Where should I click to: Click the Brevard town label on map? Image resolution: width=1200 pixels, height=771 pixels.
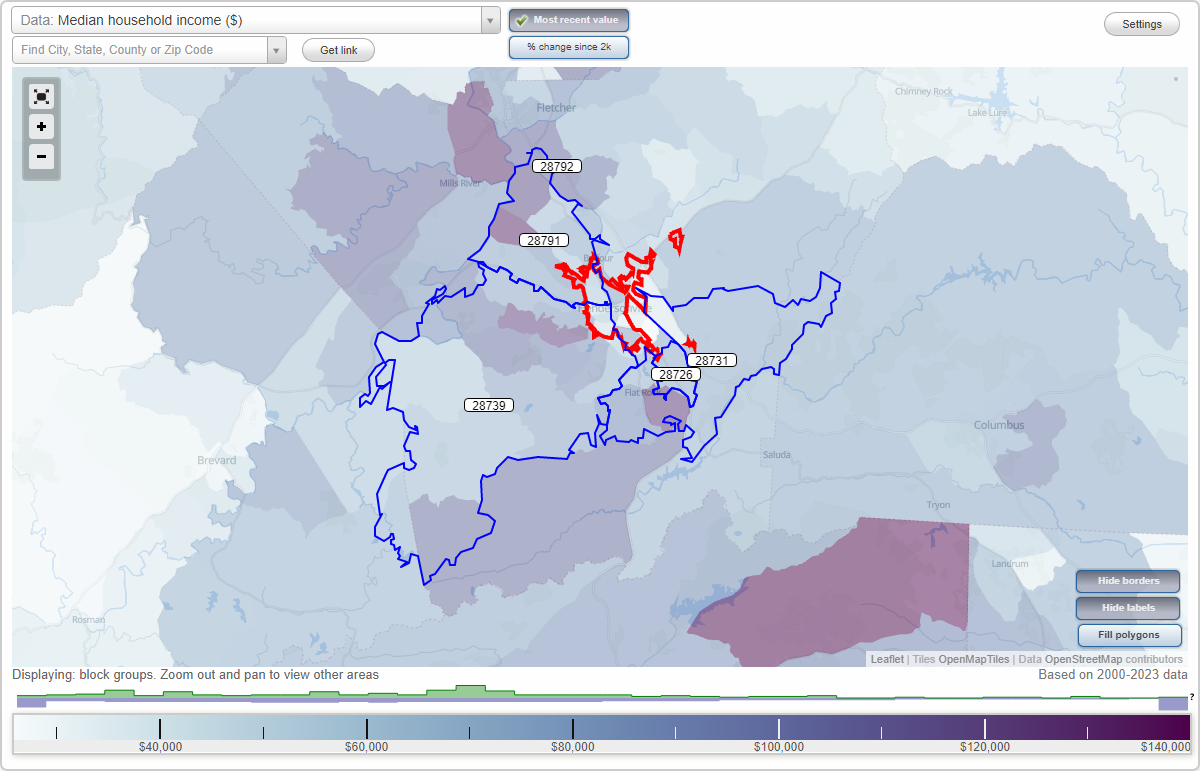pos(216,460)
